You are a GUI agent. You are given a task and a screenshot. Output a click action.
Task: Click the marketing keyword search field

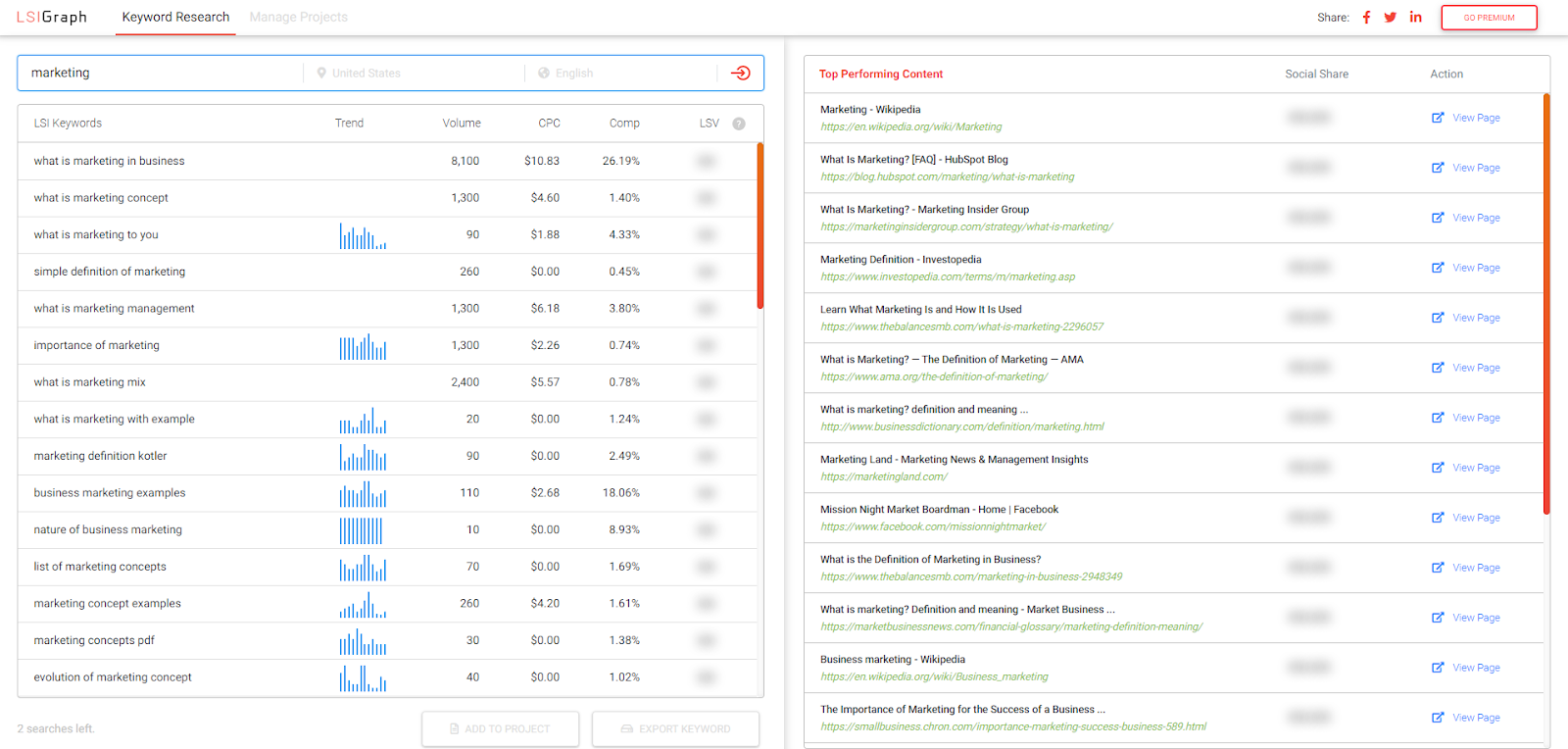(161, 74)
